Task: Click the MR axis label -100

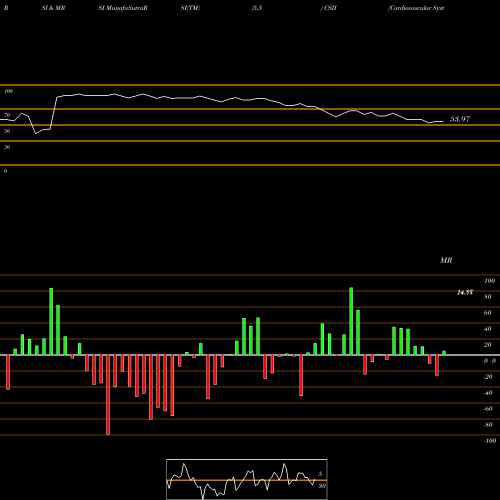Action: (x=490, y=441)
